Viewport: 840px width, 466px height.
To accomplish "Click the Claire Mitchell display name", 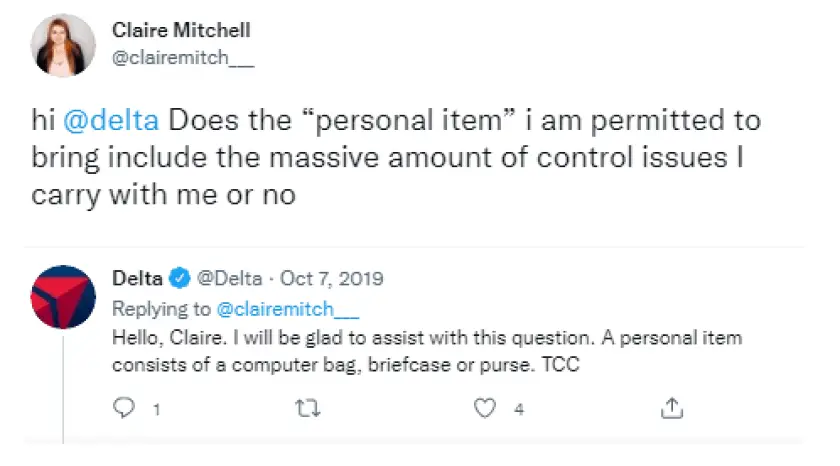I will [181, 30].
